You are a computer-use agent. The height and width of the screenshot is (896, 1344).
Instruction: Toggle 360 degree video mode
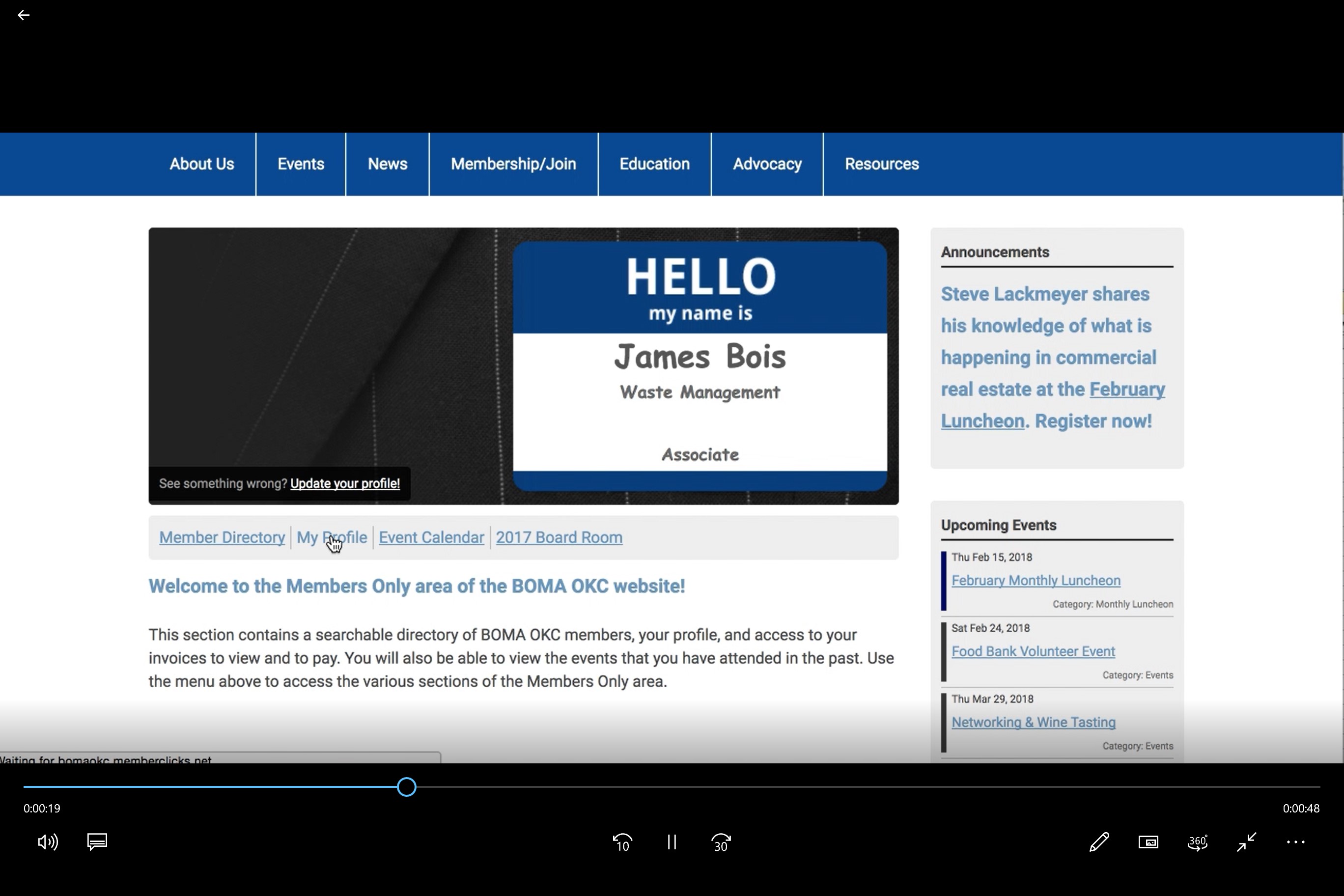(x=1198, y=841)
